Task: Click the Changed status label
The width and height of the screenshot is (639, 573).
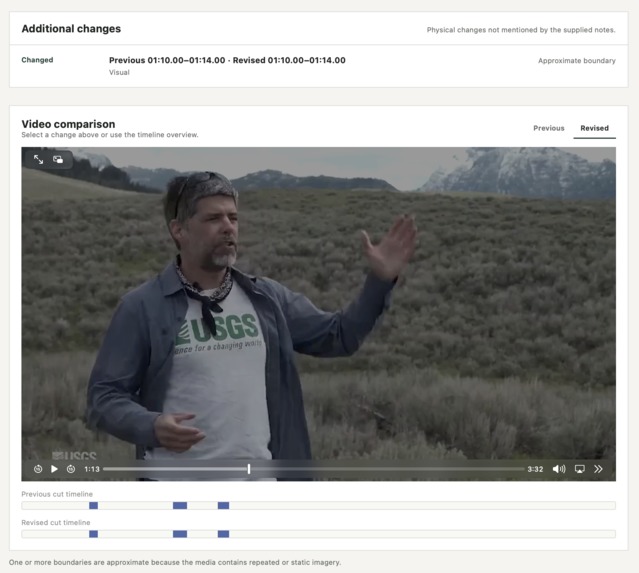Action: click(37, 60)
